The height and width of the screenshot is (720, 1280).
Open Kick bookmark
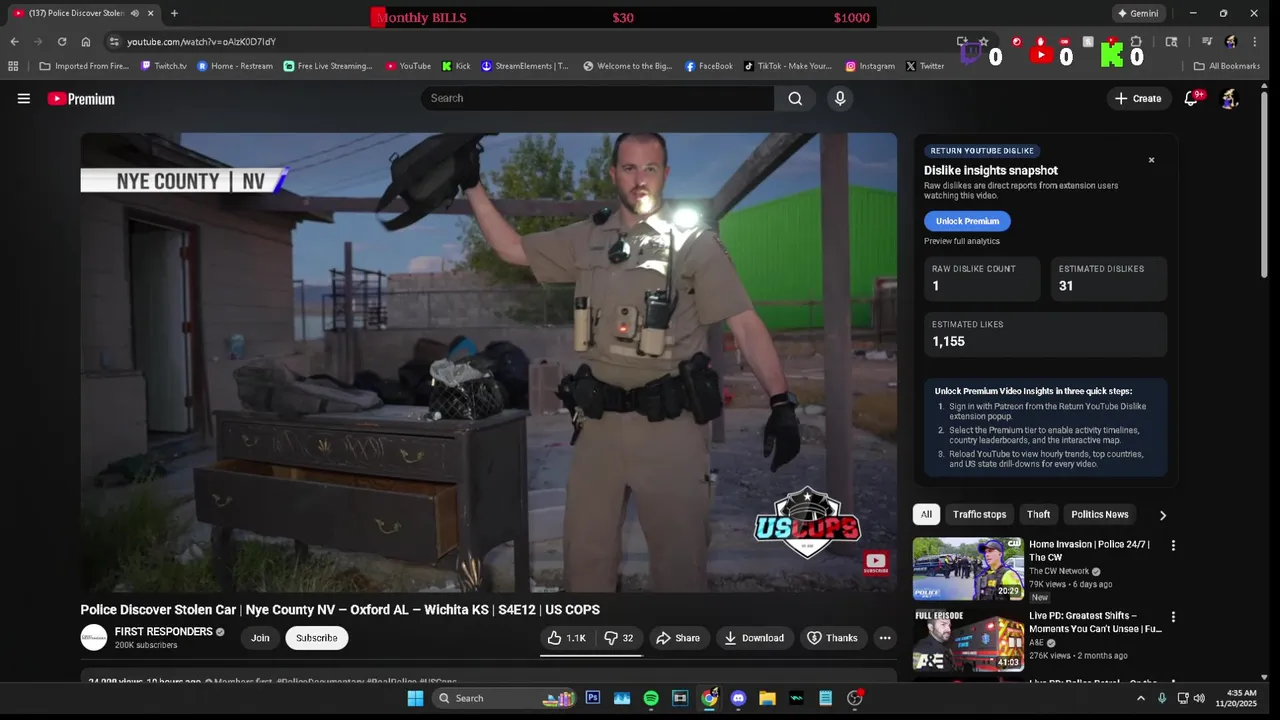click(x=456, y=66)
